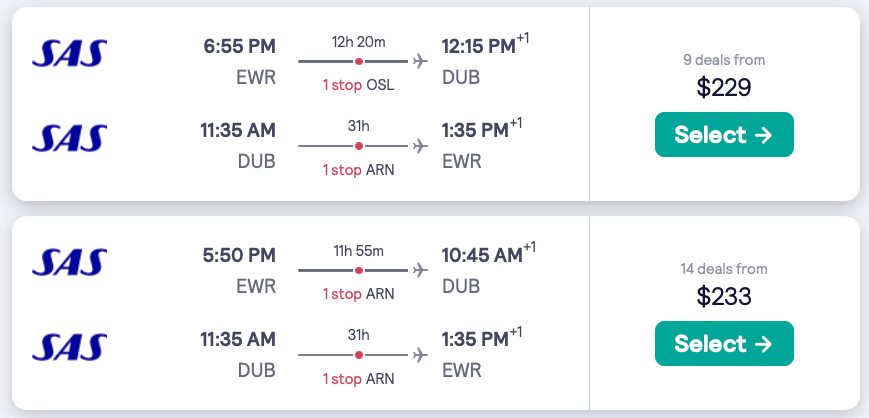Click the SAS logo beside the 6:55 PM departure
Screen dimensions: 869x418
pos(69,53)
